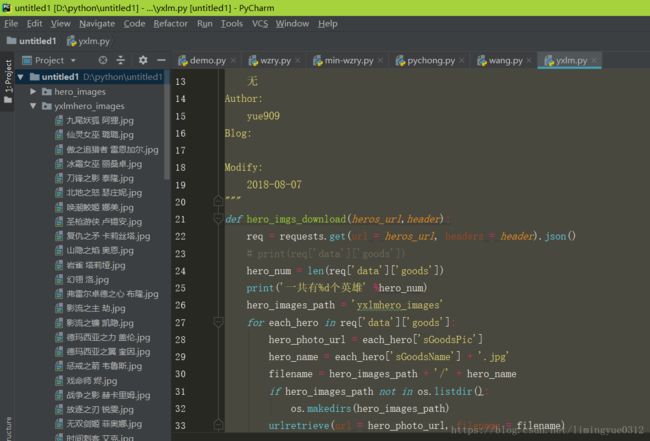Click the file icon of 戏命师 烬.jpg

click(59, 381)
